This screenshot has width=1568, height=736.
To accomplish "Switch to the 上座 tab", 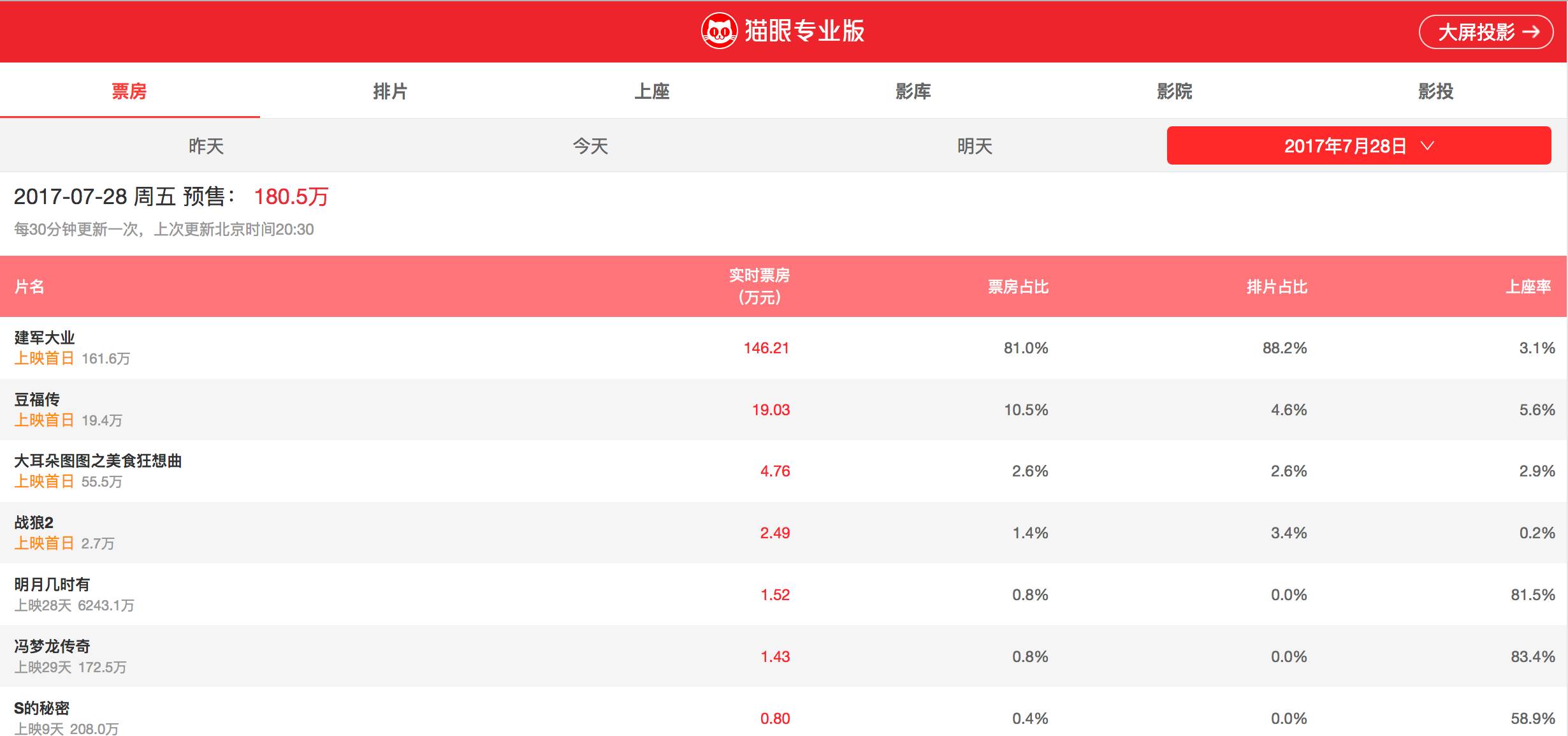I will click(x=651, y=91).
